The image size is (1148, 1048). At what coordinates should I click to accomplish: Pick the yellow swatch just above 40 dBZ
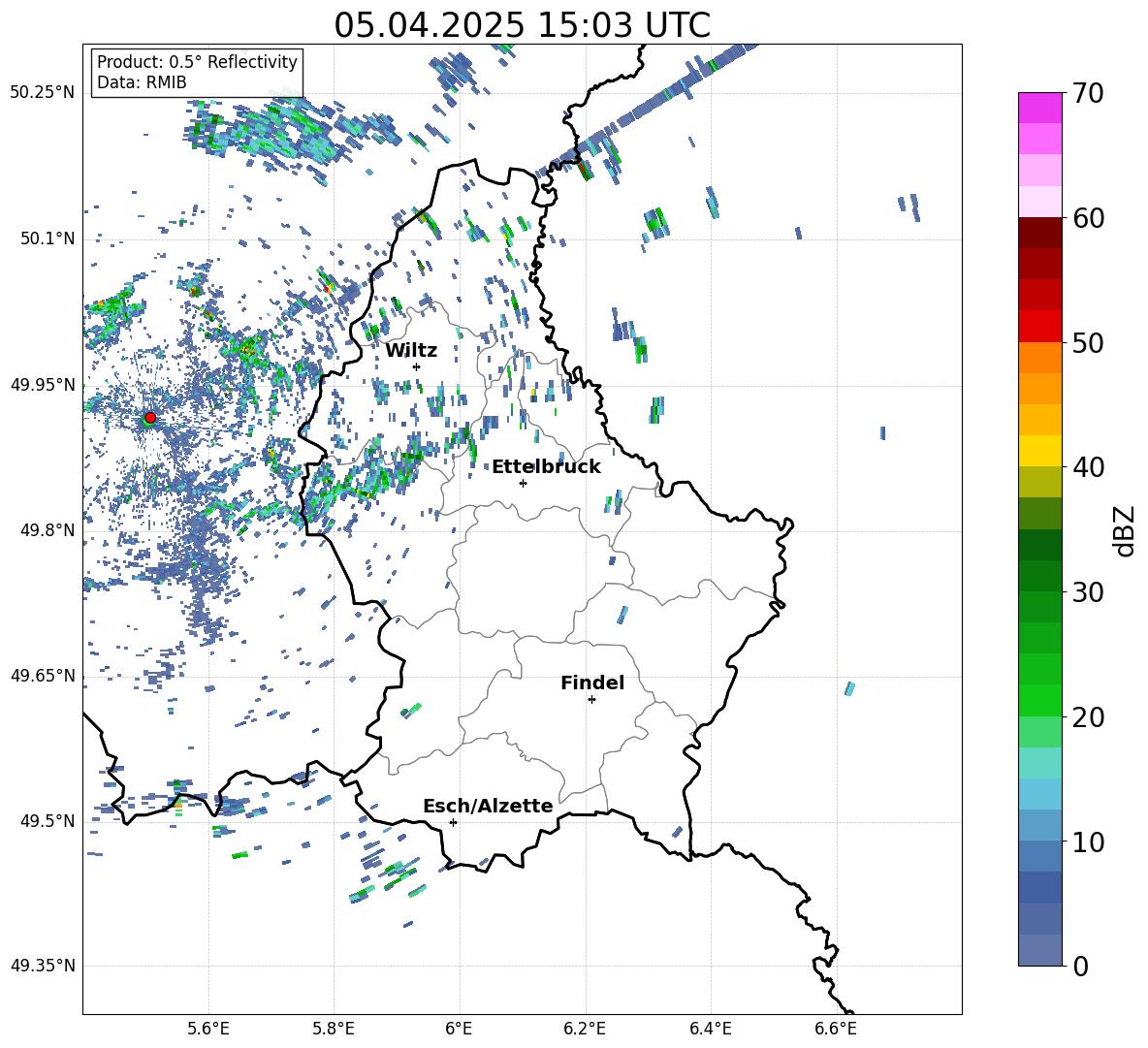(x=1040, y=451)
